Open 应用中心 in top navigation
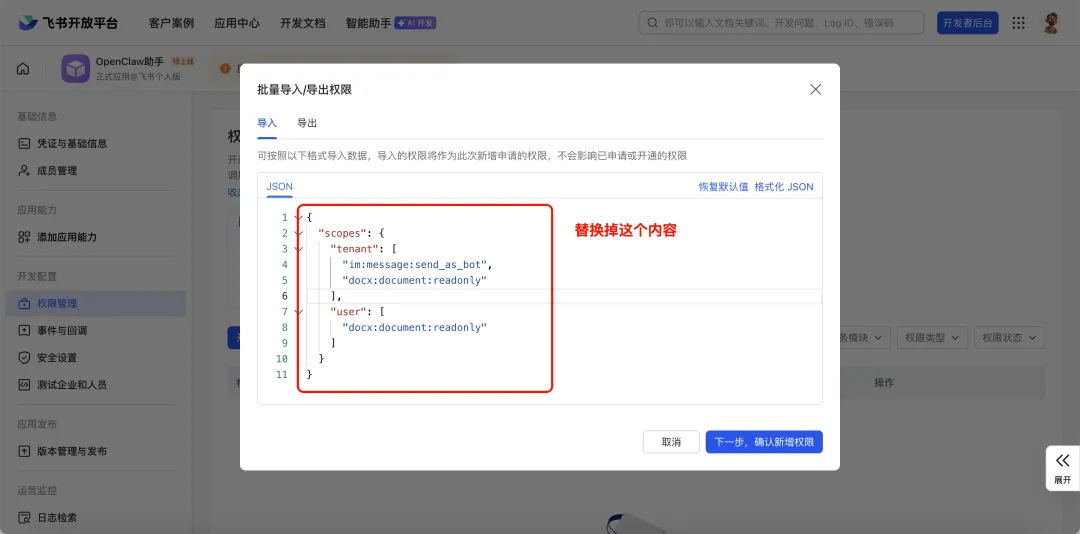Image resolution: width=1080 pixels, height=534 pixels. pyautogui.click(x=237, y=23)
